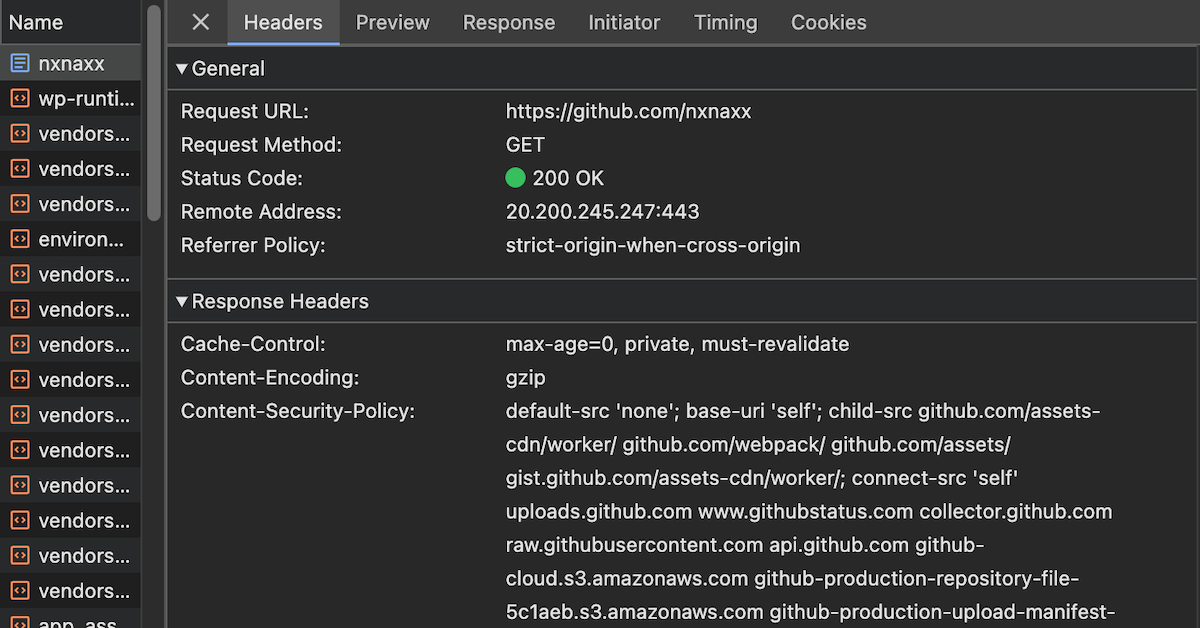
Task: Select the Initiator tab
Action: point(624,22)
